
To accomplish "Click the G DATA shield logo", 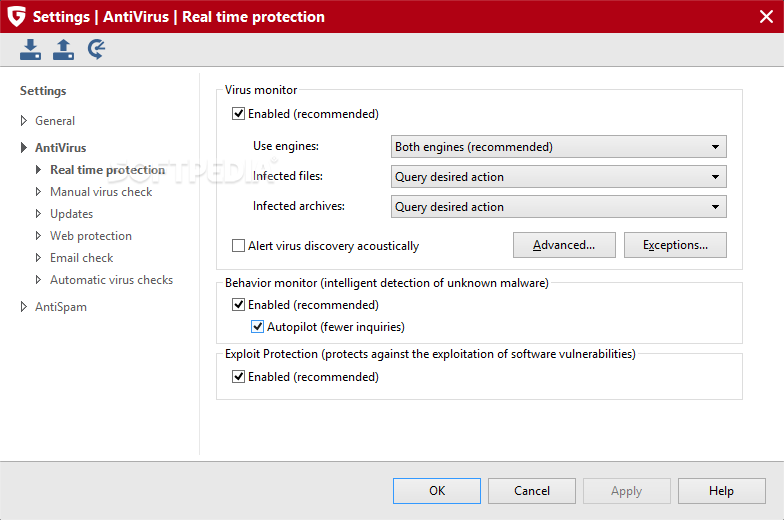I will click(x=16, y=16).
